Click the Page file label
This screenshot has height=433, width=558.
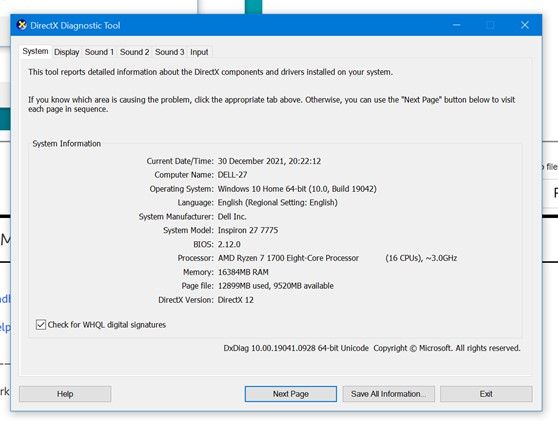point(198,286)
